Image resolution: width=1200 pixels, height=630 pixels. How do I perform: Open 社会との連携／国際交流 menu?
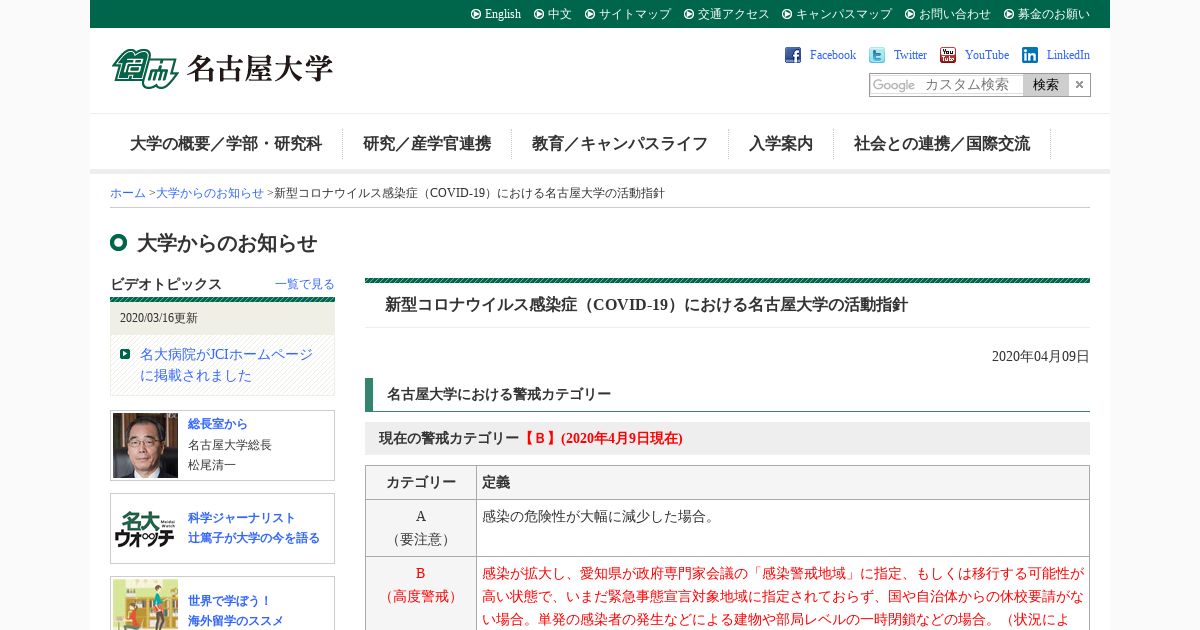tap(942, 143)
